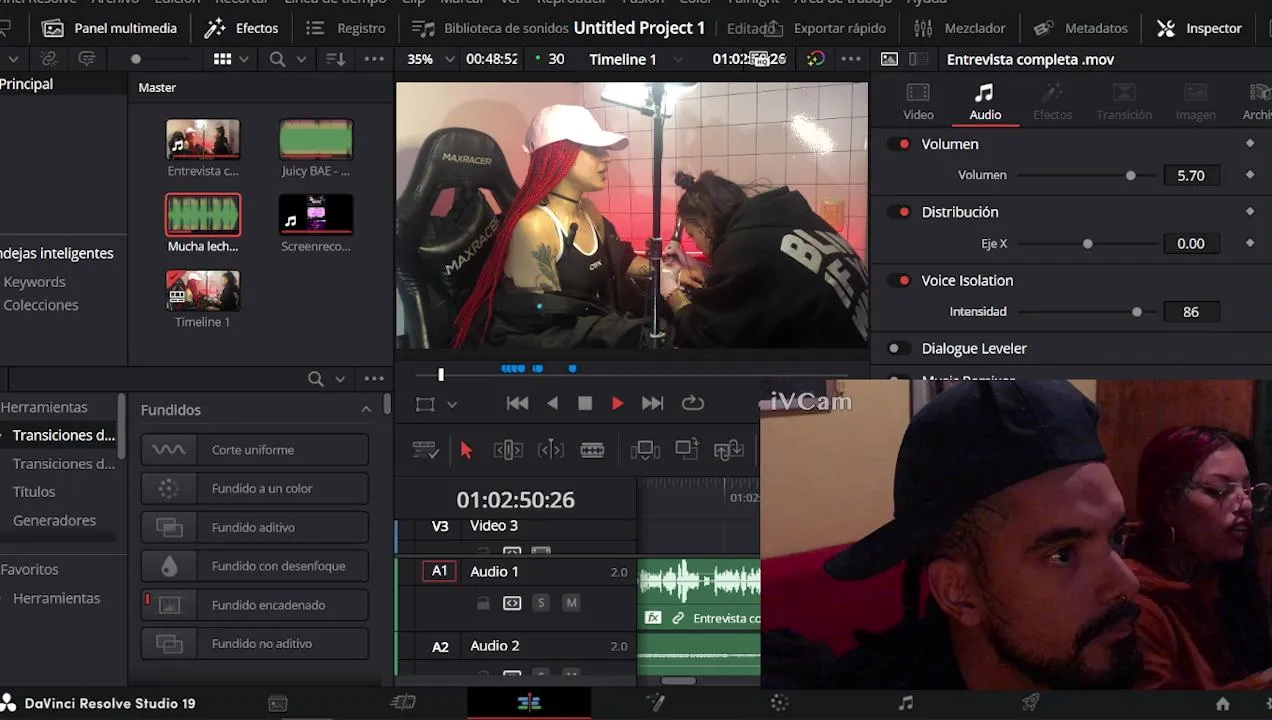Click the fx badge on Entrevista clip
Image resolution: width=1272 pixels, height=720 pixels.
click(x=653, y=618)
